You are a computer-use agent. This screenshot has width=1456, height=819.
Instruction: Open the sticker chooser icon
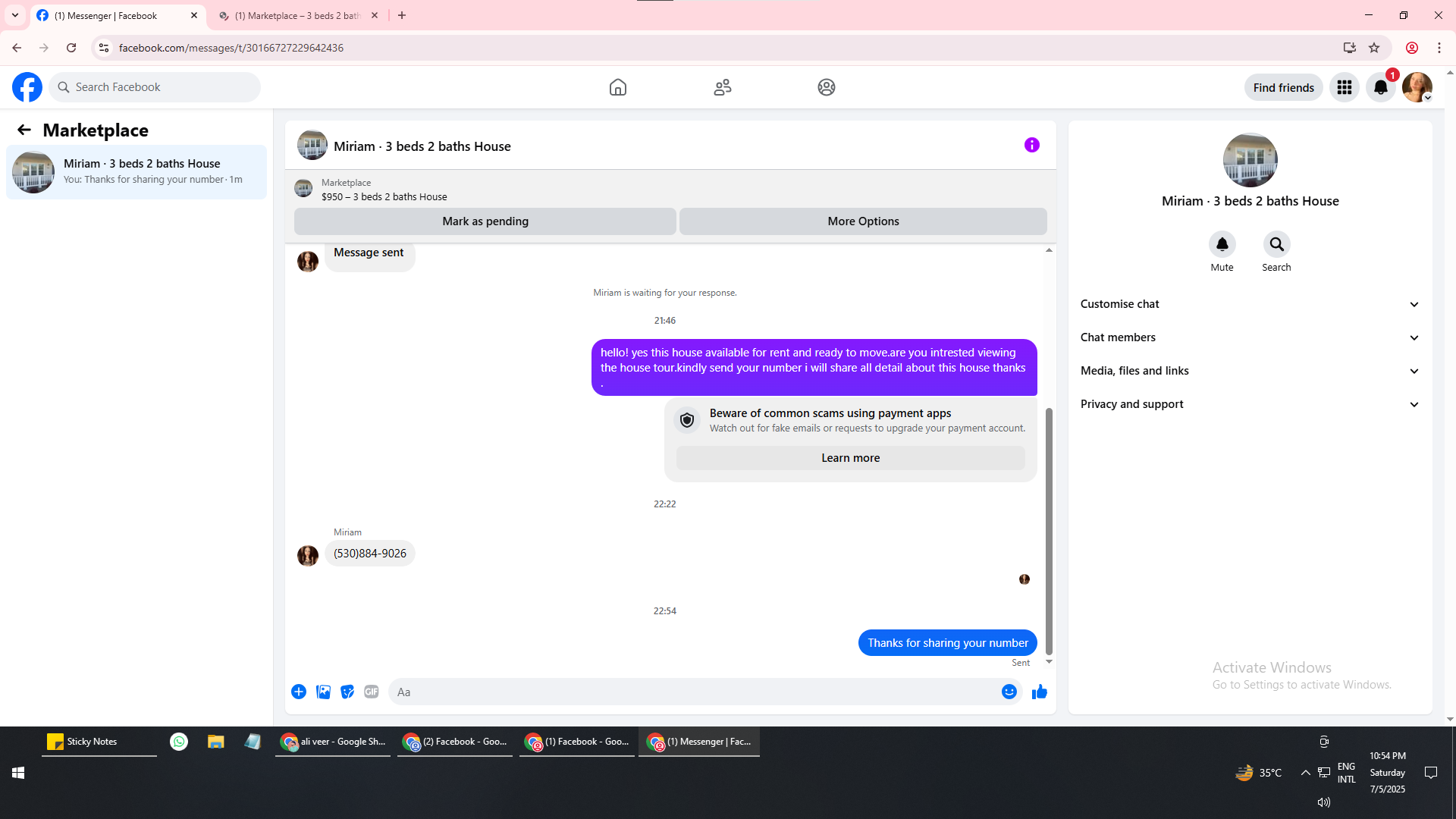tap(347, 692)
